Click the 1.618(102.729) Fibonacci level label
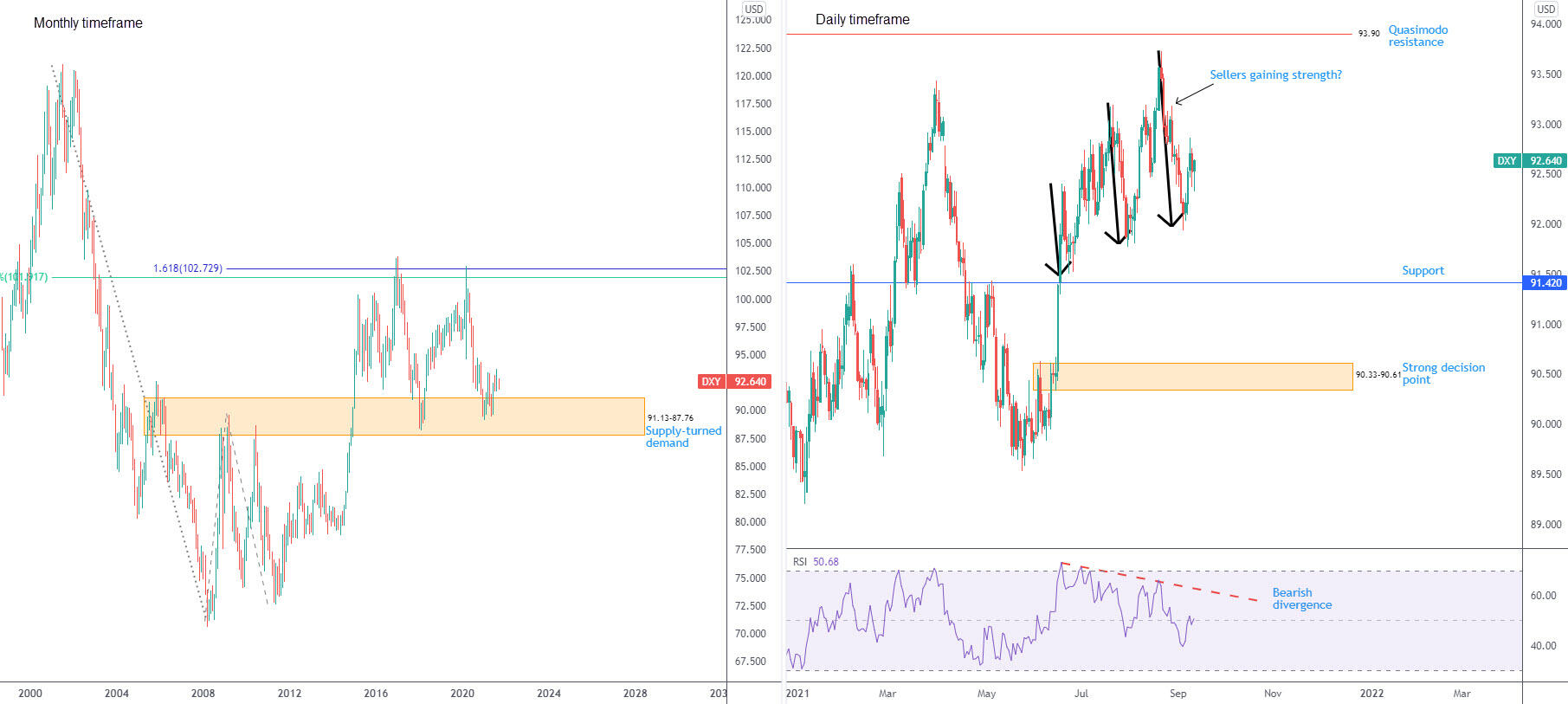 click(x=187, y=268)
